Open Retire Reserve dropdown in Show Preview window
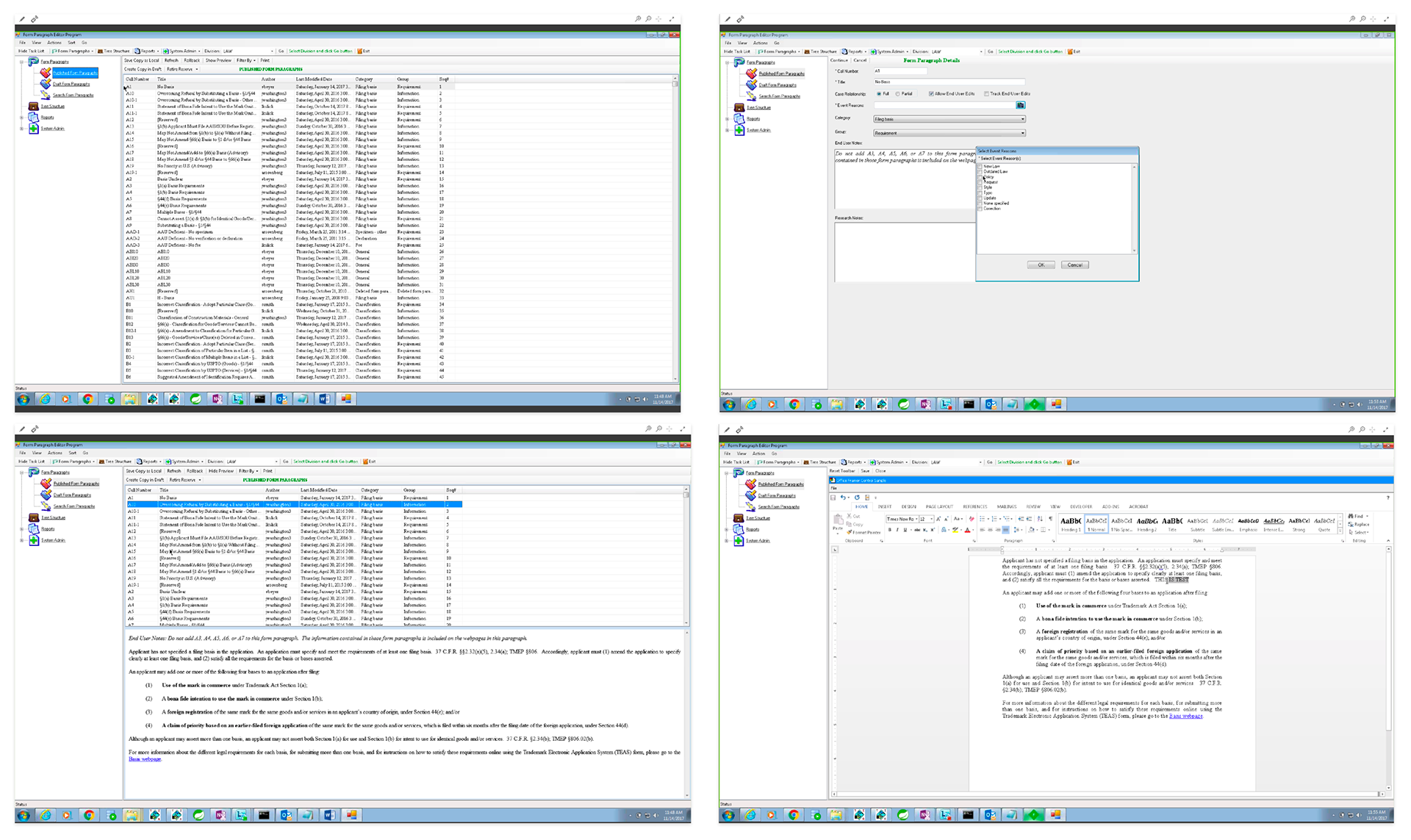The height and width of the screenshot is (840, 1411). [x=183, y=69]
